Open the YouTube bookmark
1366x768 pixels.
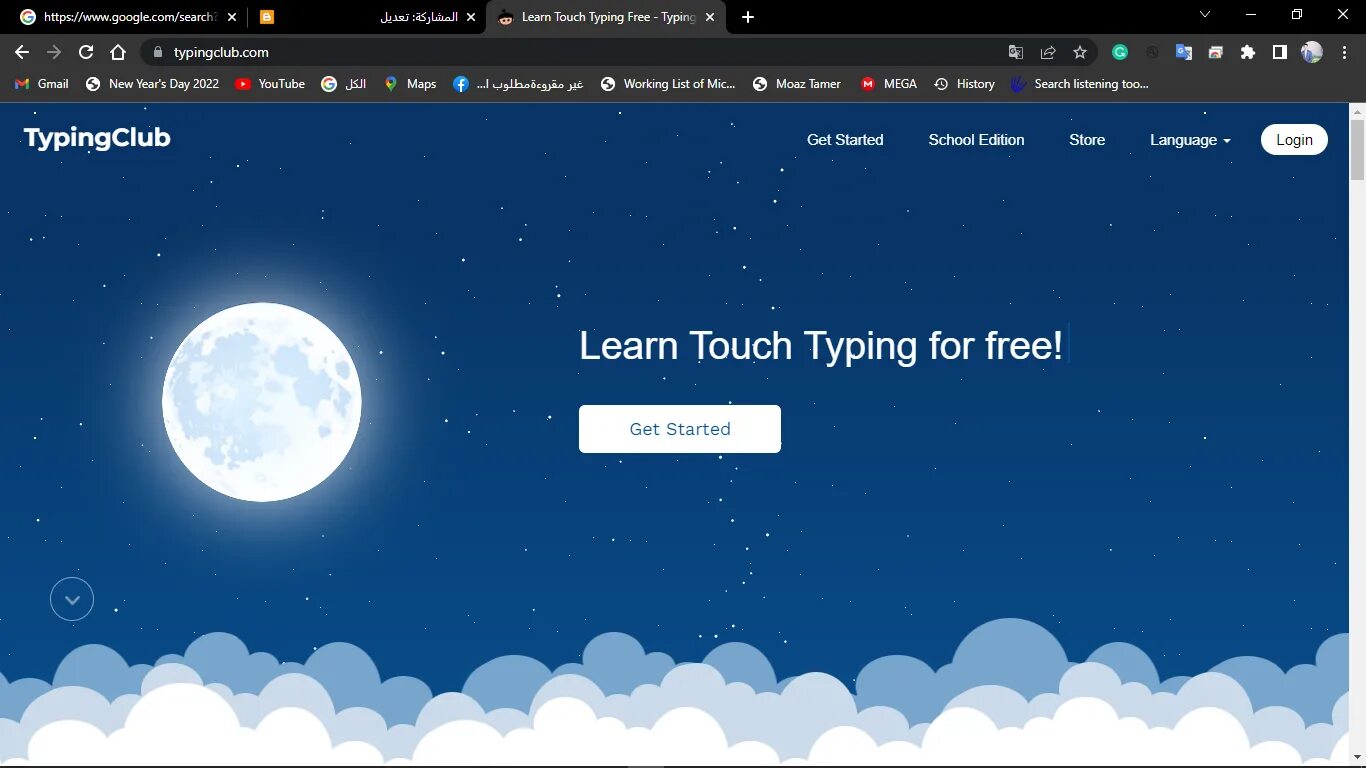pos(270,84)
